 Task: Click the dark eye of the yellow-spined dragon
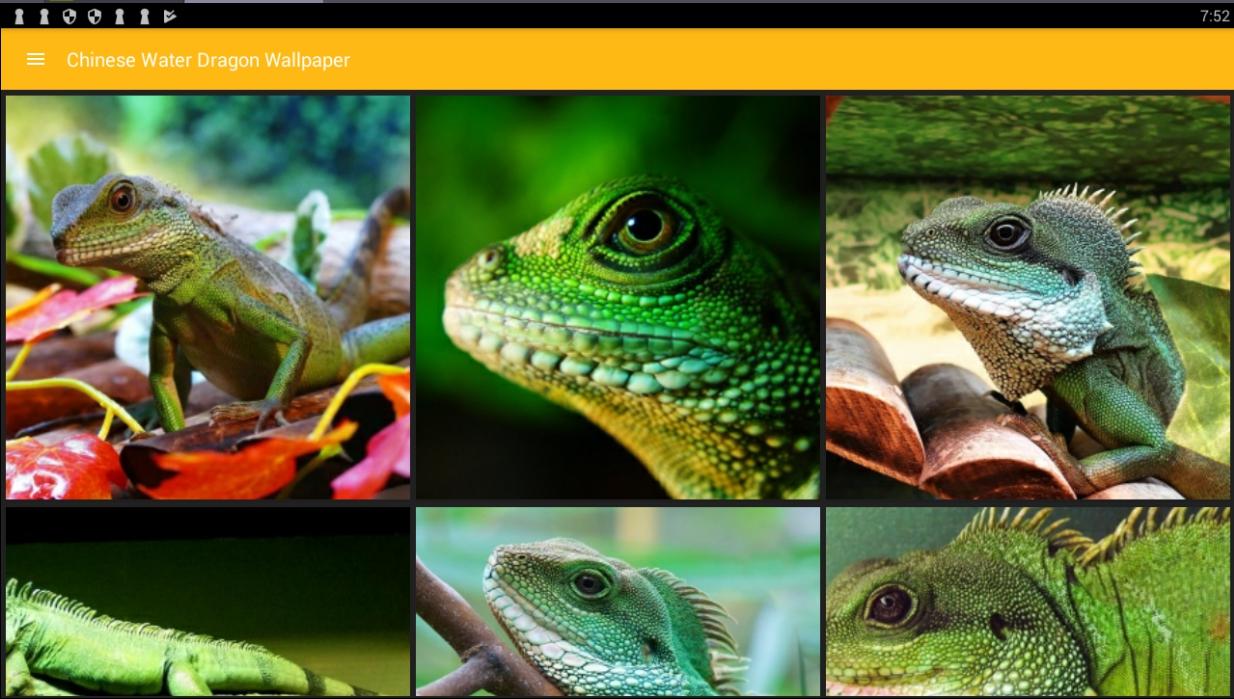[x=889, y=605]
